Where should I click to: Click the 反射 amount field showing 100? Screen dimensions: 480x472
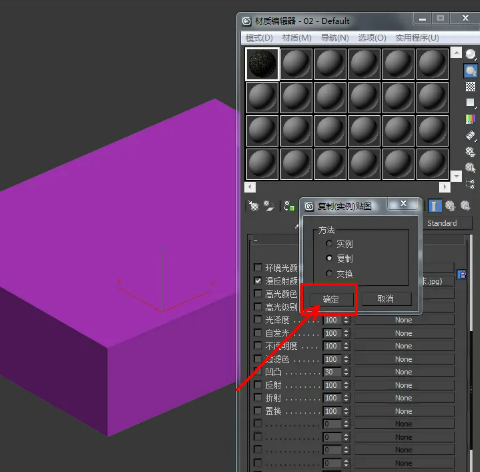tap(332, 385)
